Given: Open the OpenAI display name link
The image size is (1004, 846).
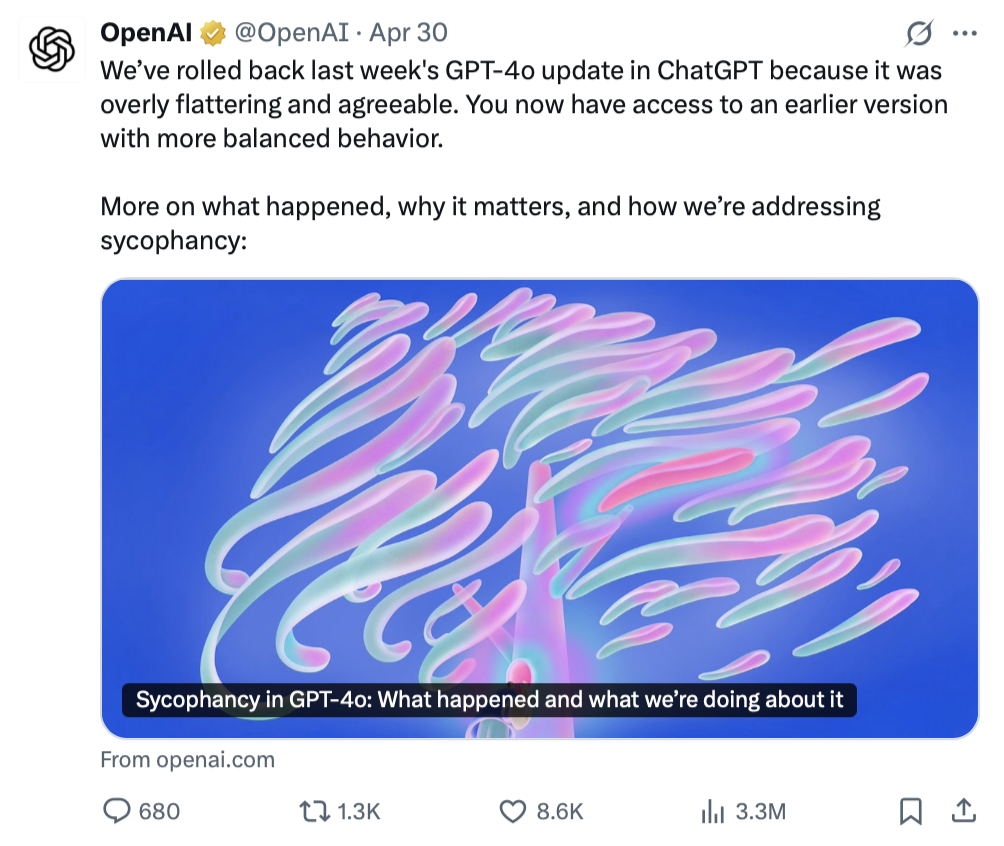Looking at the screenshot, I should 146,33.
